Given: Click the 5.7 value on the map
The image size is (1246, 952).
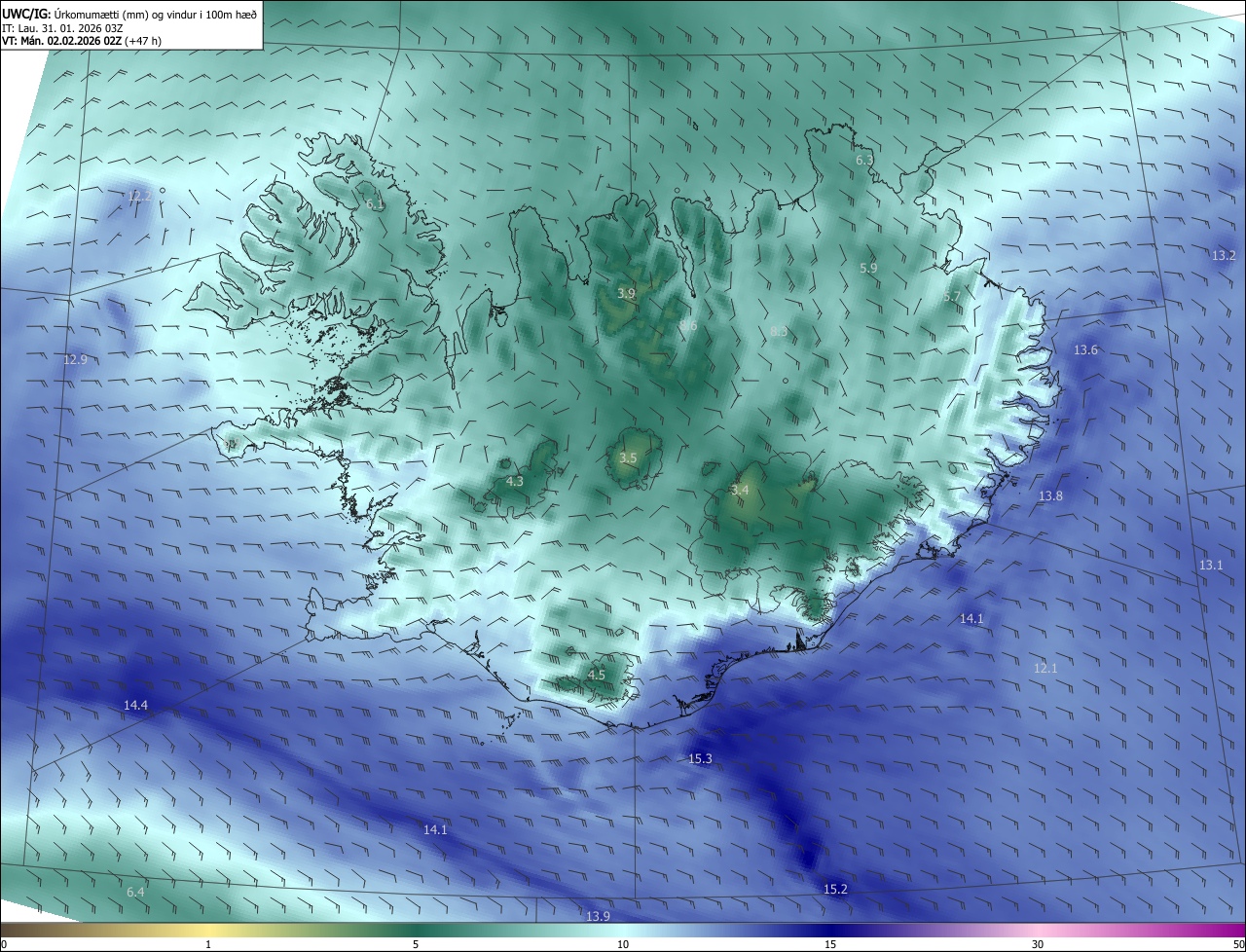Looking at the screenshot, I should pos(952,297).
